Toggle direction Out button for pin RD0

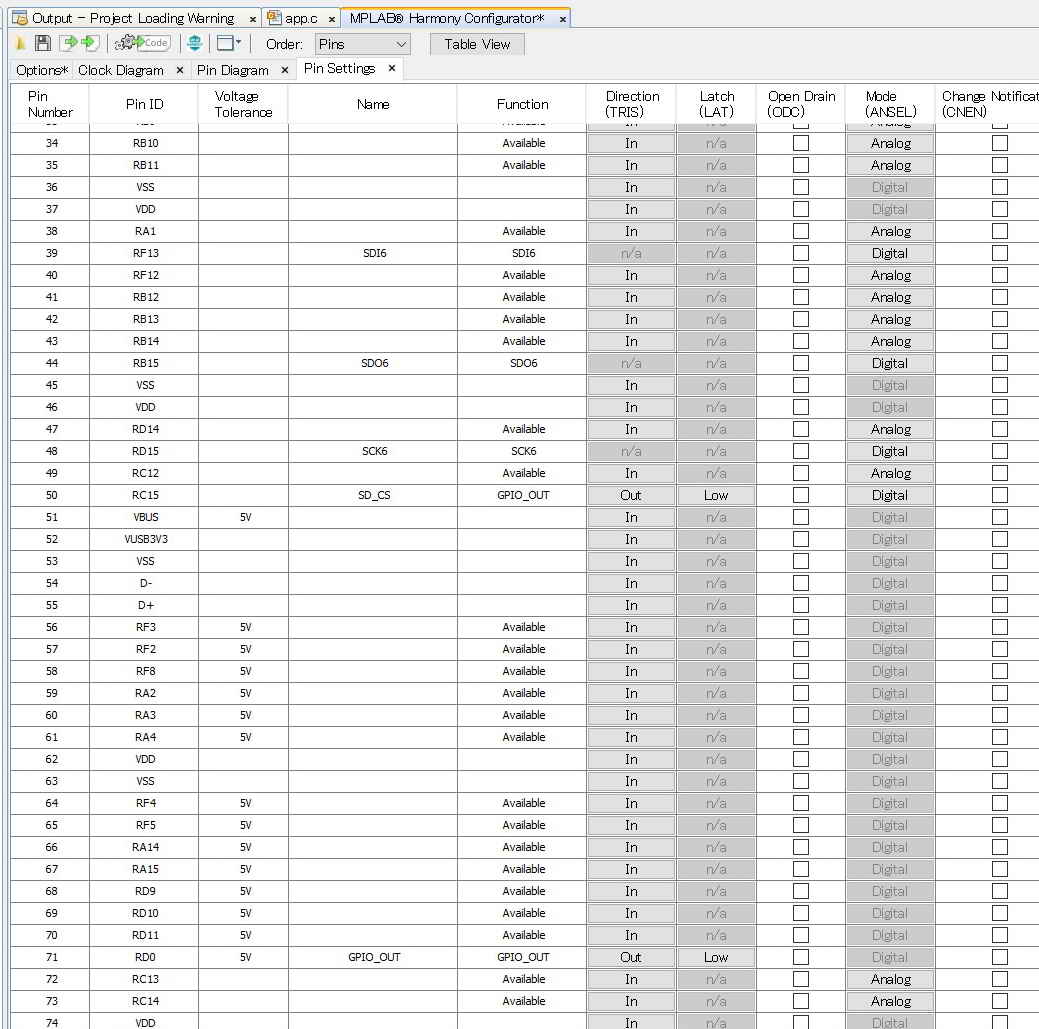click(631, 957)
